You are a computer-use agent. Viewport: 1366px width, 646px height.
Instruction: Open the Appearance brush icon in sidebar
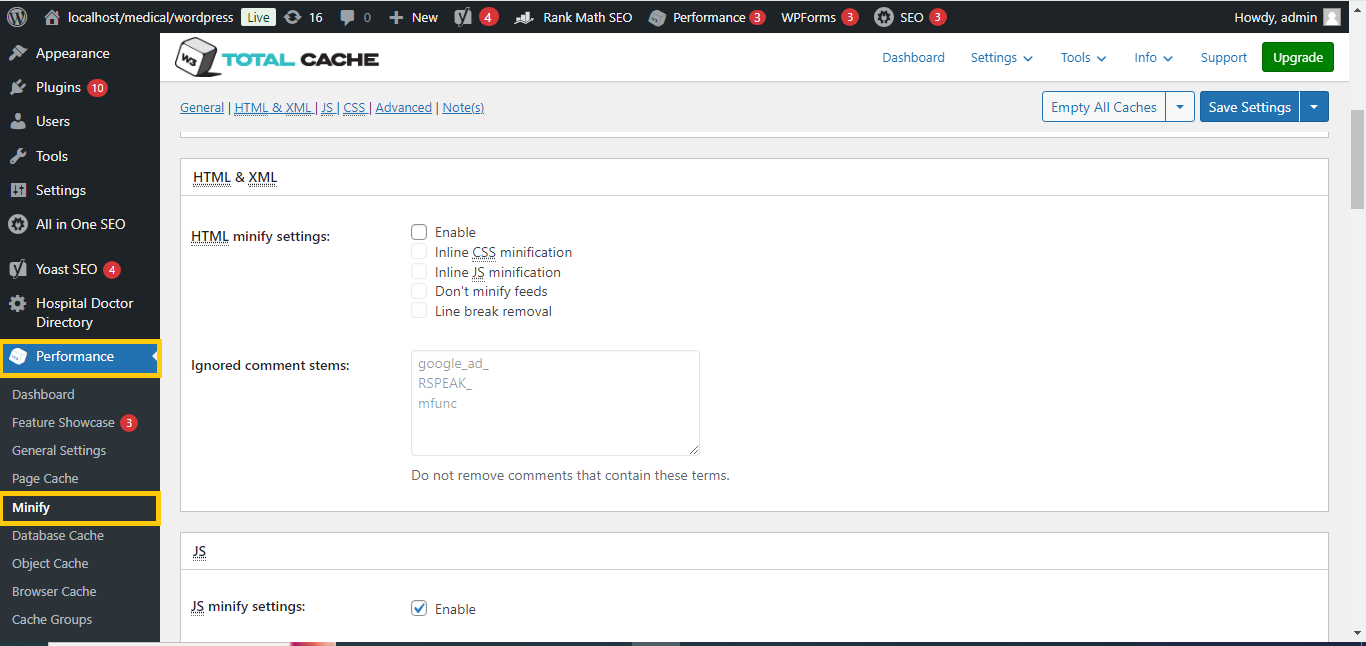pos(18,53)
